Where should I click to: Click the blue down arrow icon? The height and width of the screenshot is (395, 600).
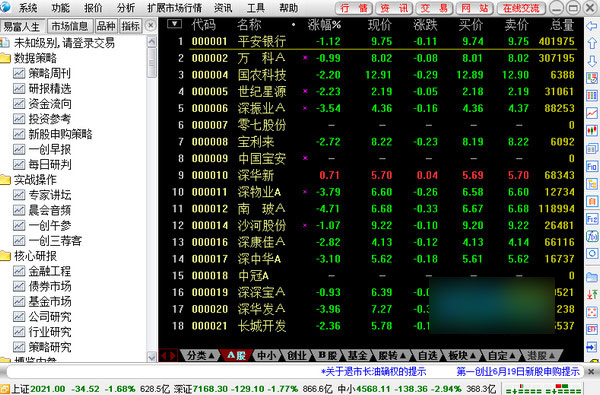tap(592, 61)
